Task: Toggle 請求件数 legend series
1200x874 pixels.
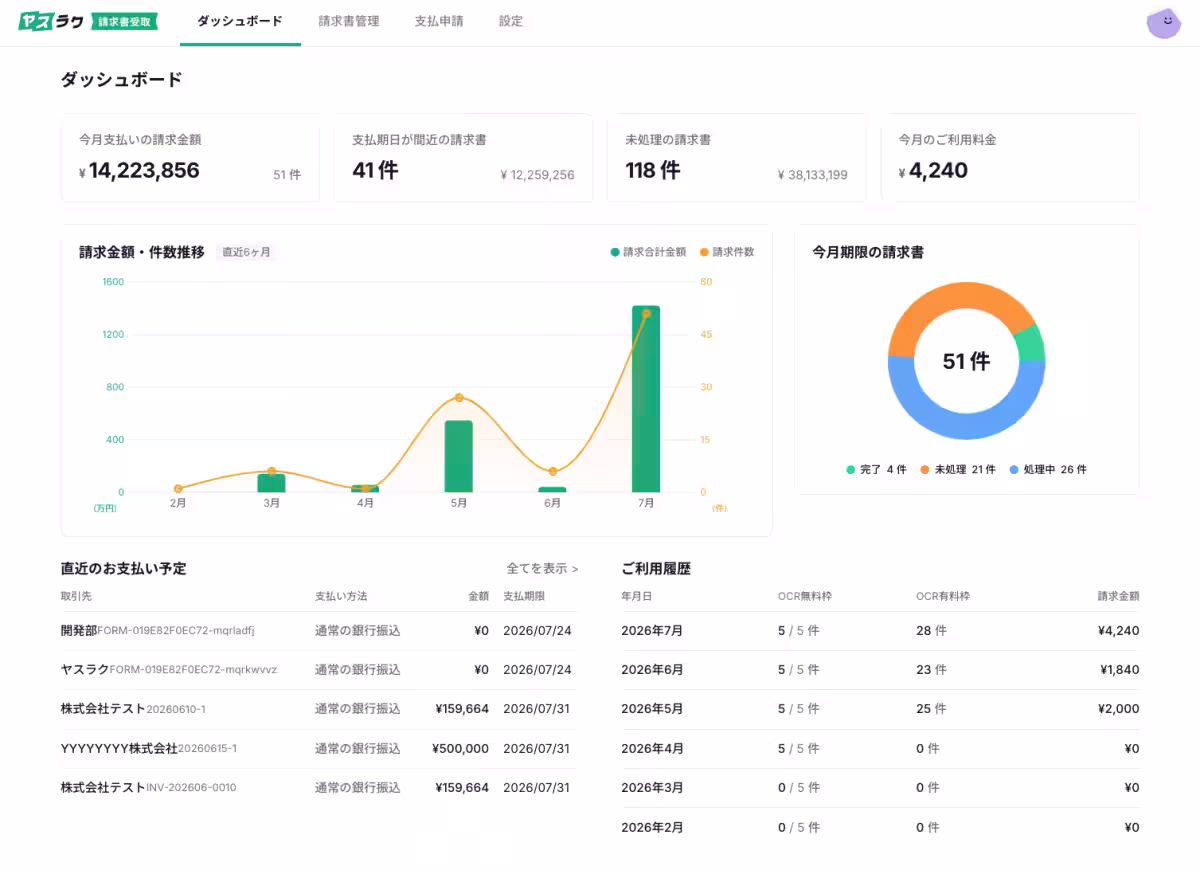Action: [727, 252]
